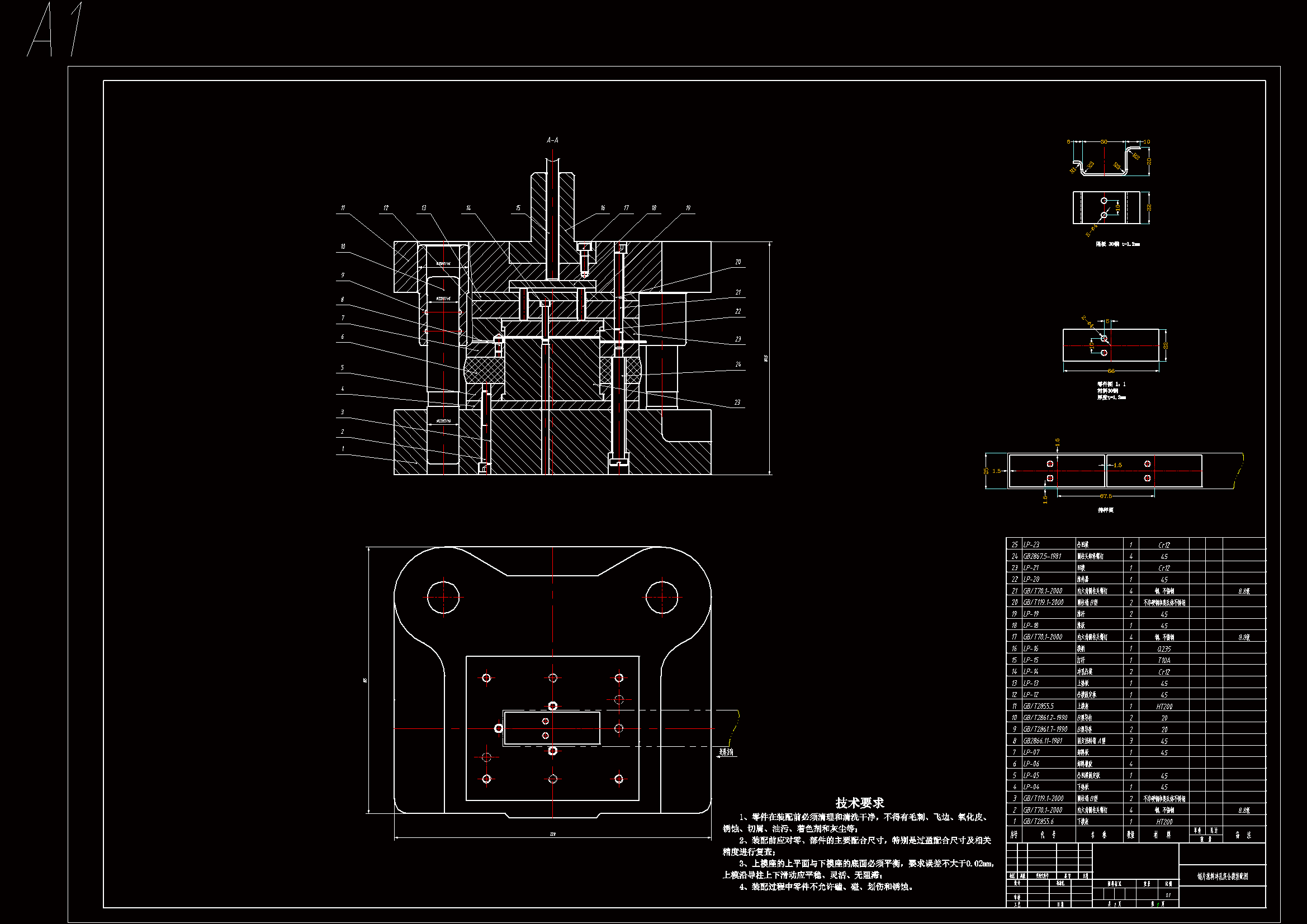Select upper-left guide pillar hole in plan view
Screen dimensions: 1307x924
coord(443,597)
